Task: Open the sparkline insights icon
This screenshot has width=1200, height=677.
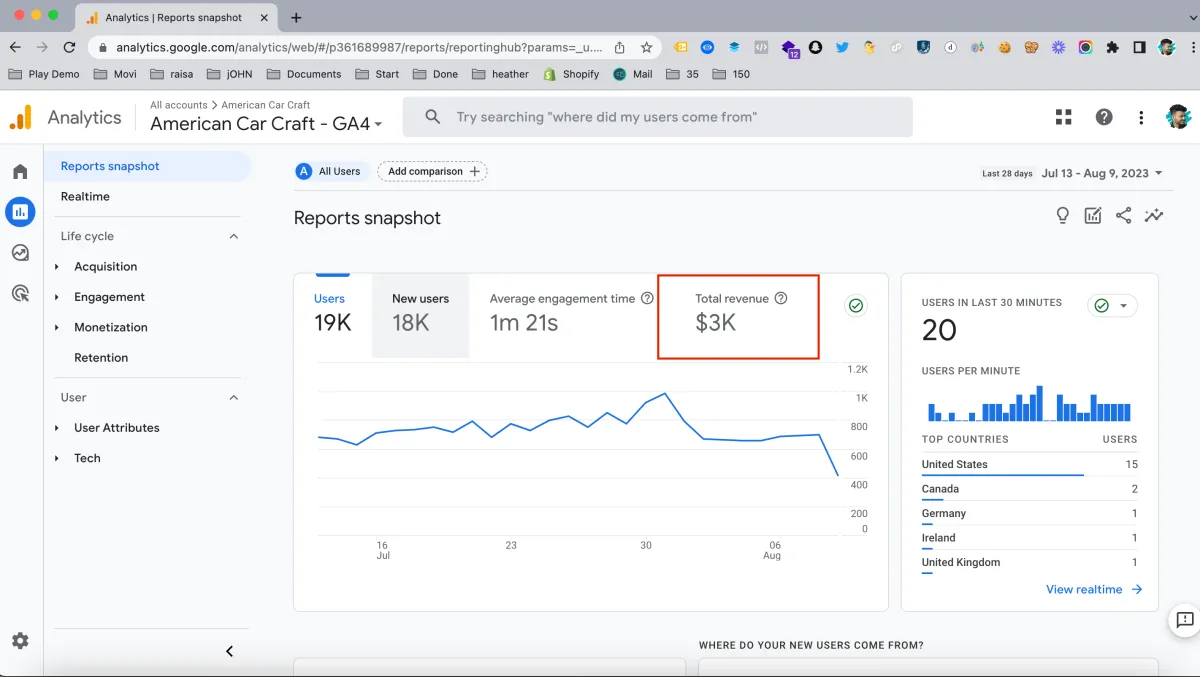Action: [1154, 216]
